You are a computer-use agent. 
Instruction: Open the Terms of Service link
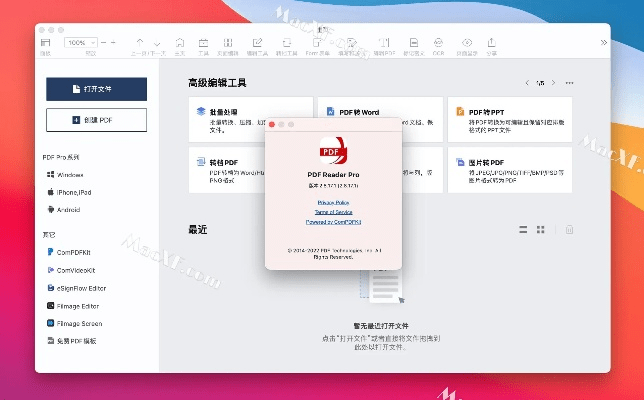click(x=334, y=212)
